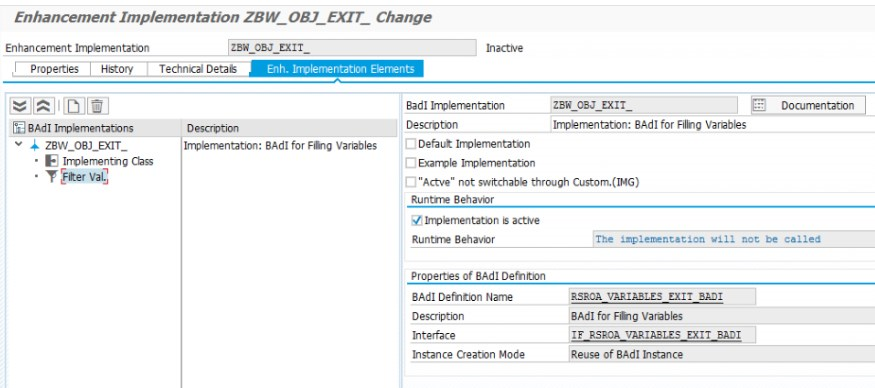875x388 pixels.
Task: Open the RSROA_VARIABLES_EXIT_BADI definition link
Action: [647, 297]
